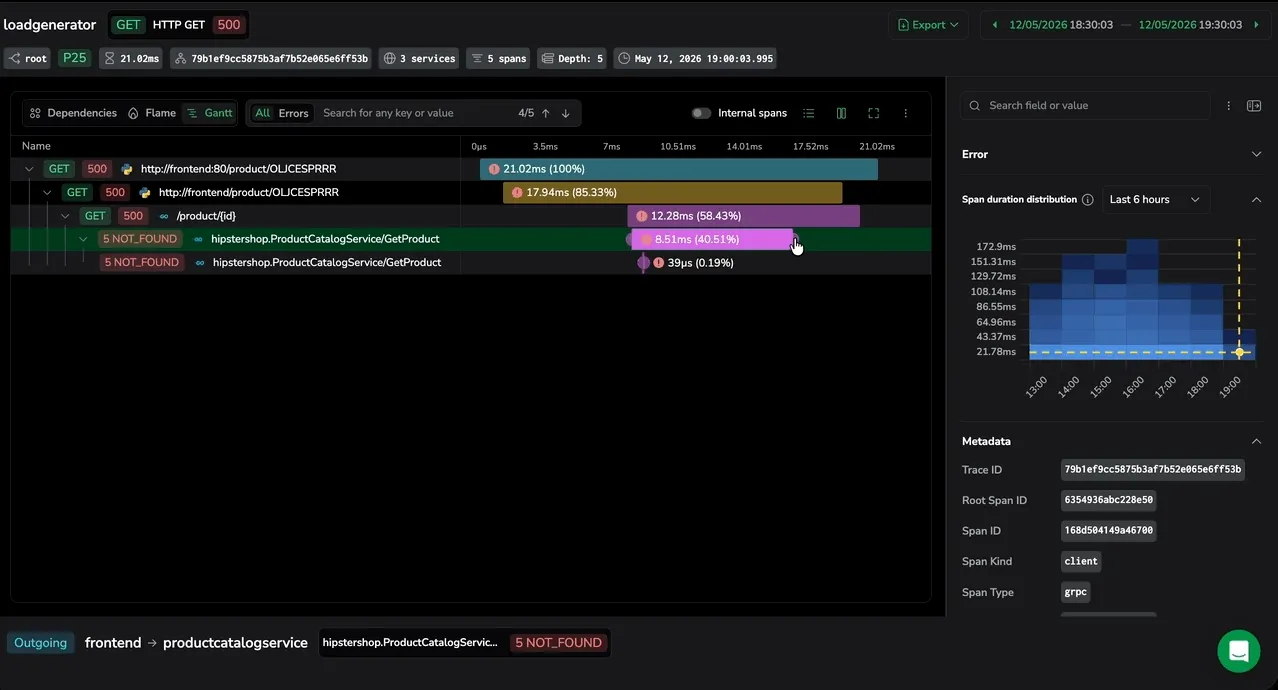The width and height of the screenshot is (1278, 690).
Task: Click the HTTP GET 500 header badge
Action: tap(179, 25)
